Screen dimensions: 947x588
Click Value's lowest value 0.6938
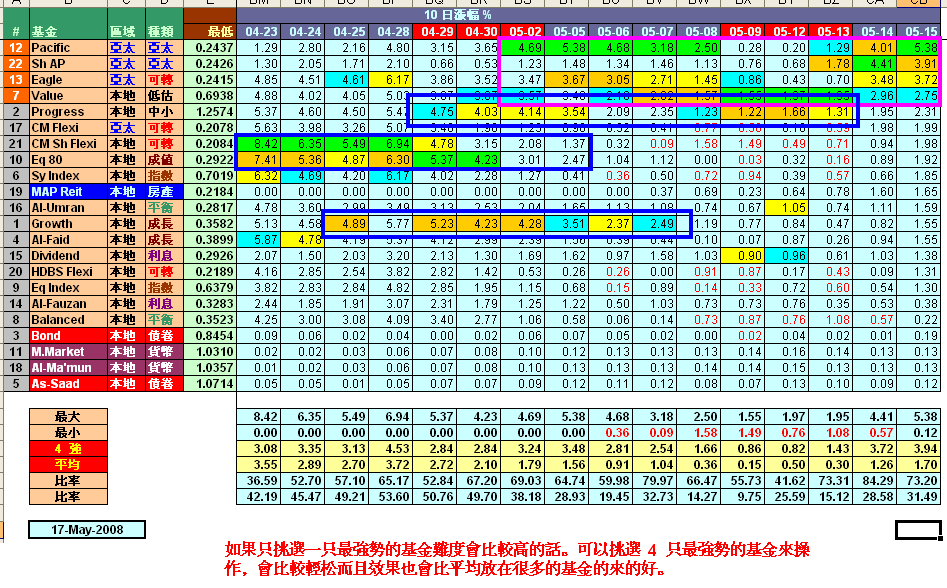click(210, 95)
